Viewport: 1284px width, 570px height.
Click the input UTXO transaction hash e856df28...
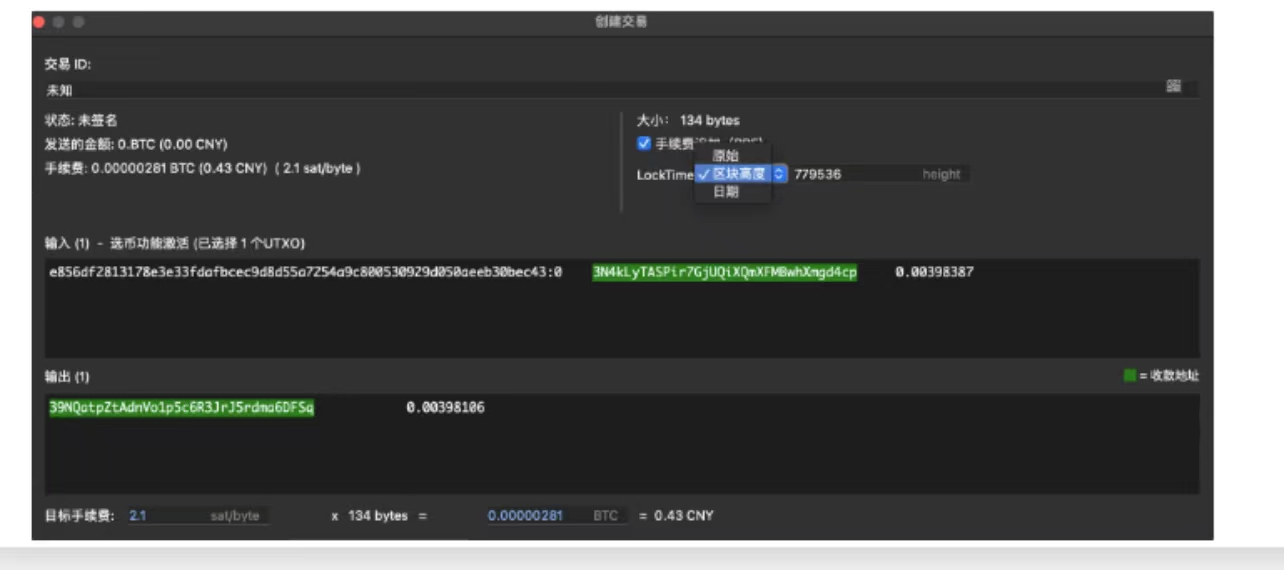[305, 272]
